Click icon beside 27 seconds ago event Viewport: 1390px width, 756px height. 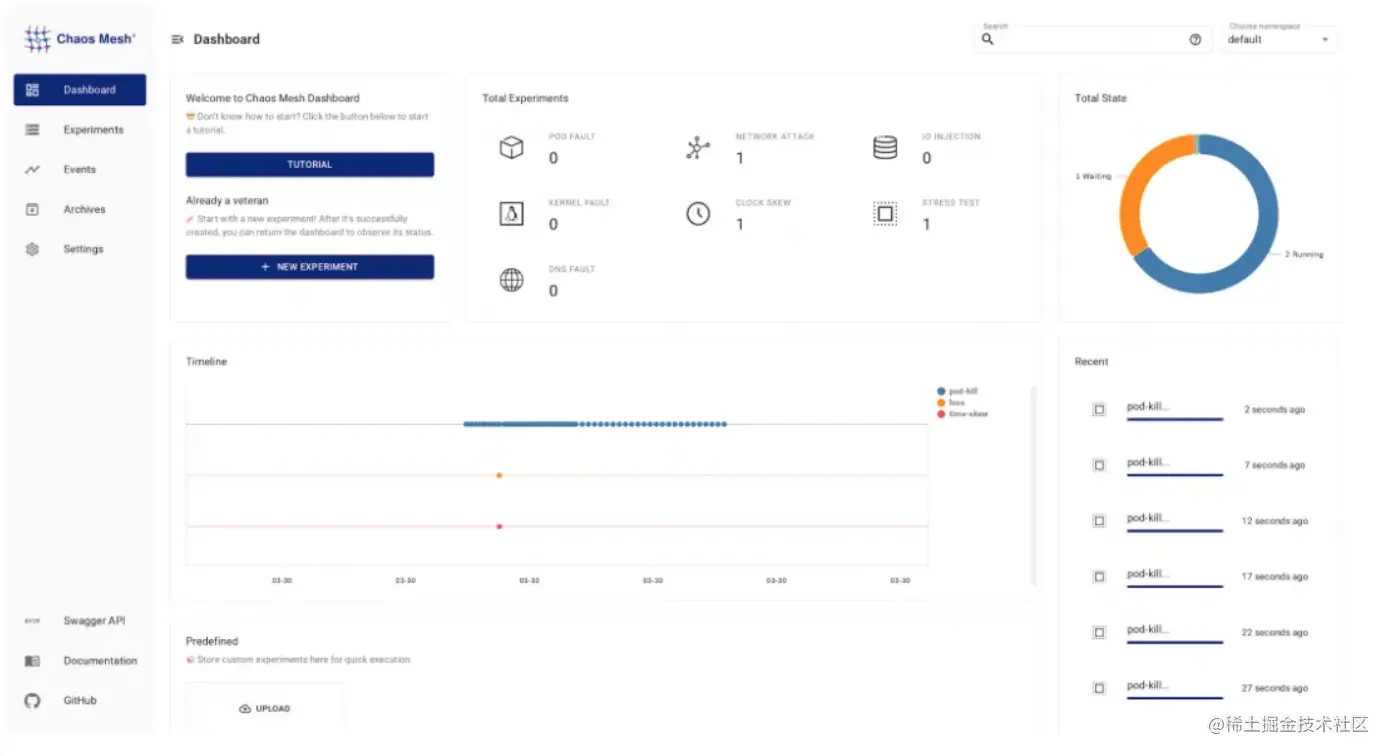click(x=1099, y=689)
